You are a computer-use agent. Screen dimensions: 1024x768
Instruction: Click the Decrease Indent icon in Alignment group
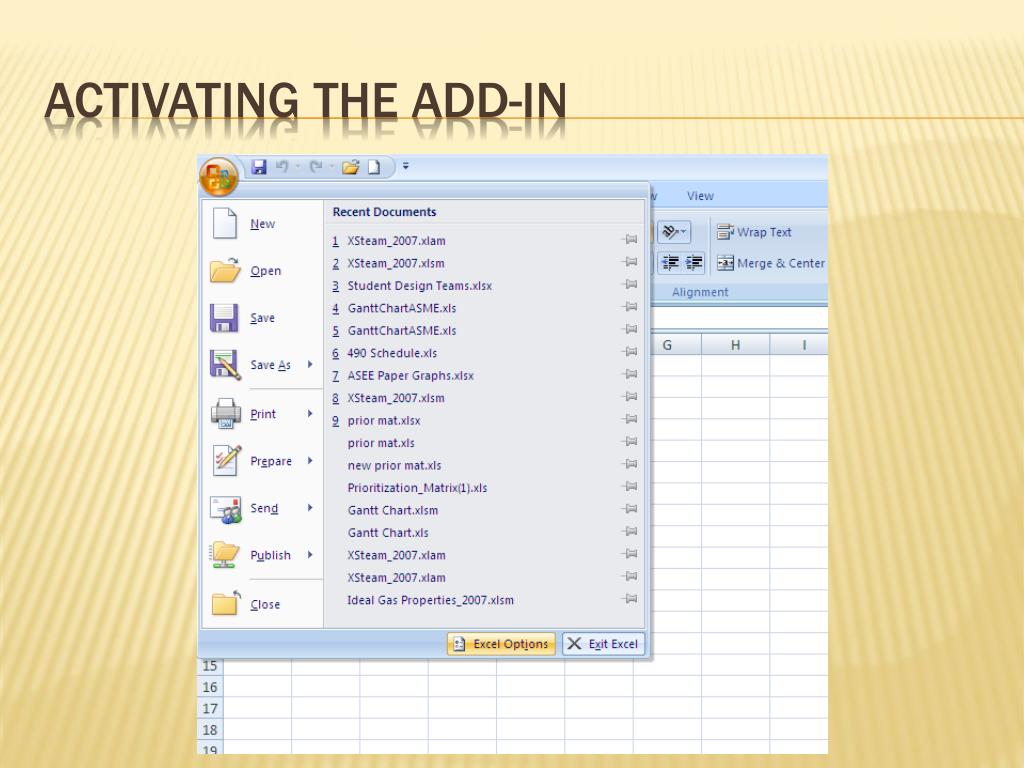(x=671, y=263)
